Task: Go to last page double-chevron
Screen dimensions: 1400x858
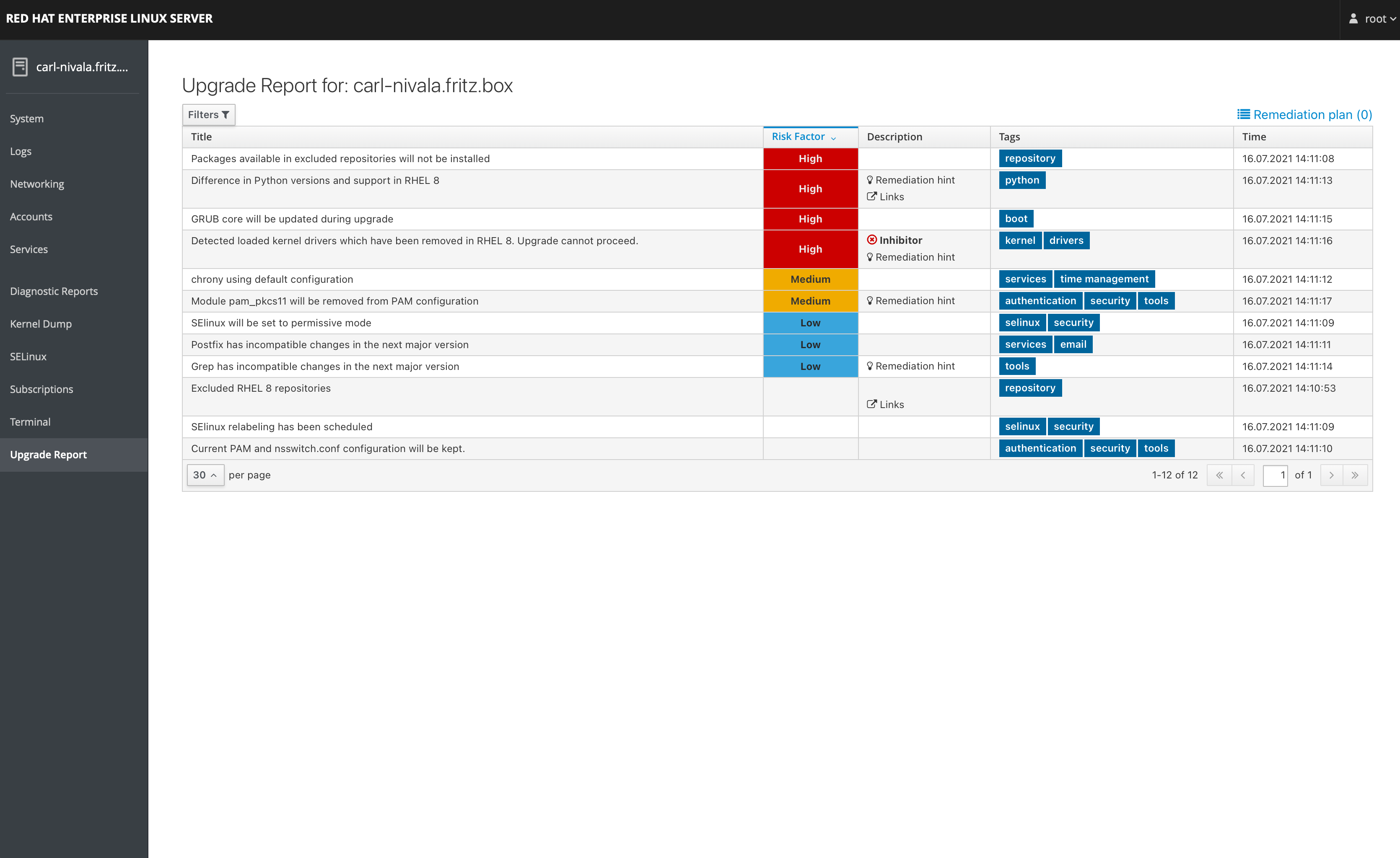Action: 1355,475
